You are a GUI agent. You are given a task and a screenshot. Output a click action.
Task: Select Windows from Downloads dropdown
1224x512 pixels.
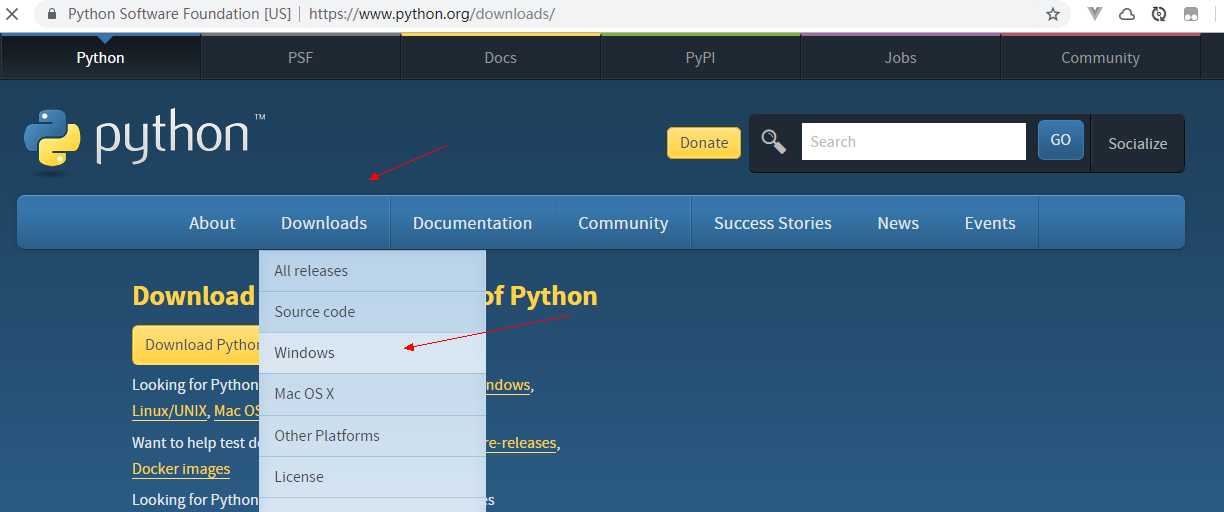372,352
